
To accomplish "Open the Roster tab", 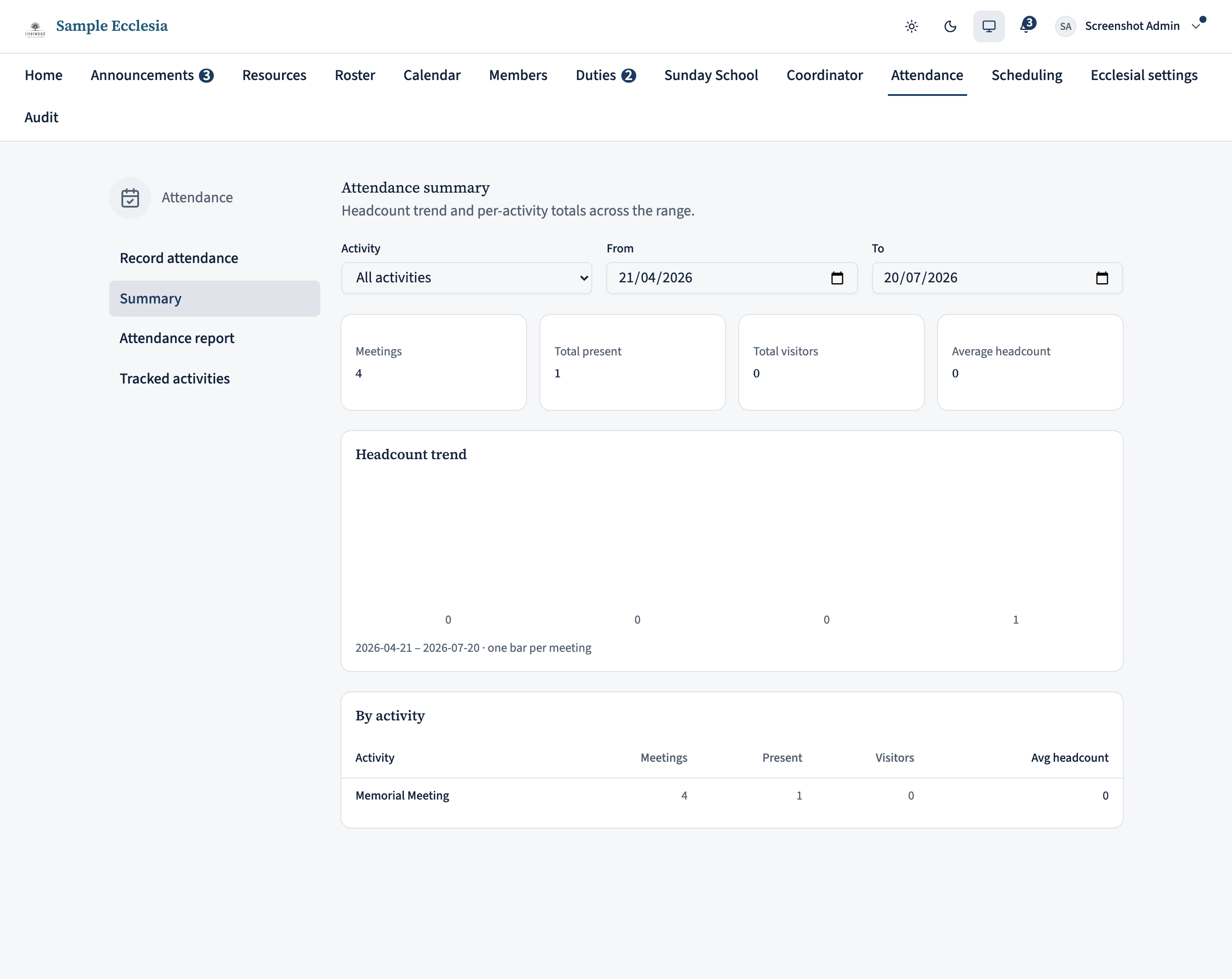I will (x=355, y=75).
